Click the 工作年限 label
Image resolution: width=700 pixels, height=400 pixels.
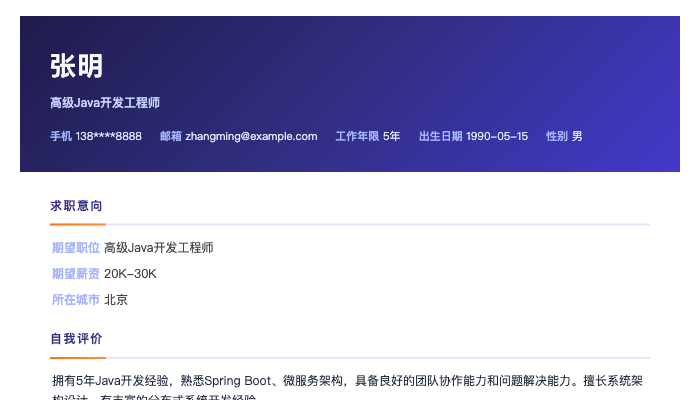tap(357, 136)
